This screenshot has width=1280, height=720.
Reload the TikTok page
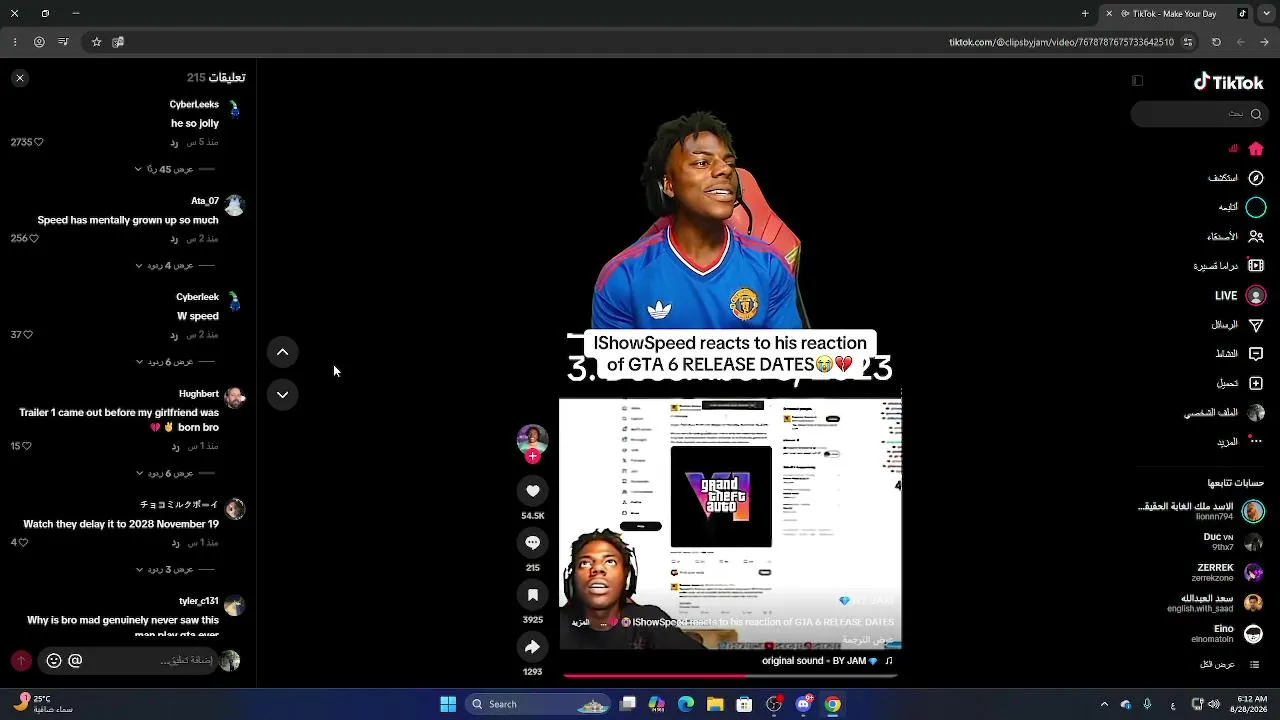(x=1216, y=42)
